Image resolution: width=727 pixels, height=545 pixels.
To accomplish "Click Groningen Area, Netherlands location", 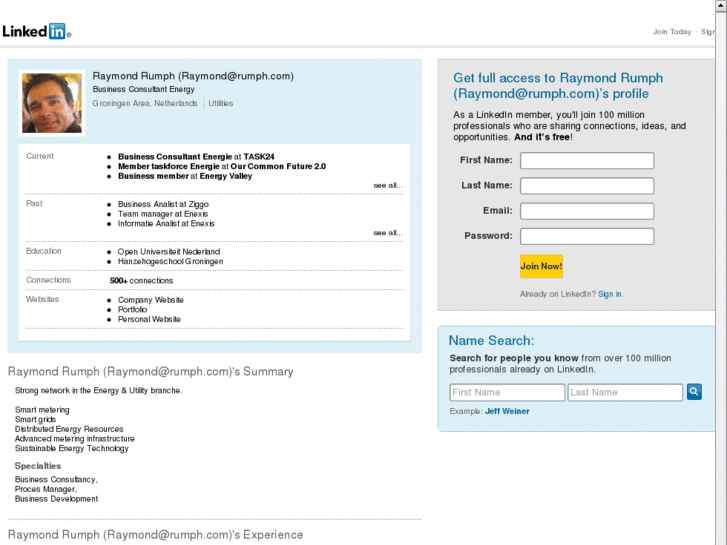I will click(x=145, y=103).
